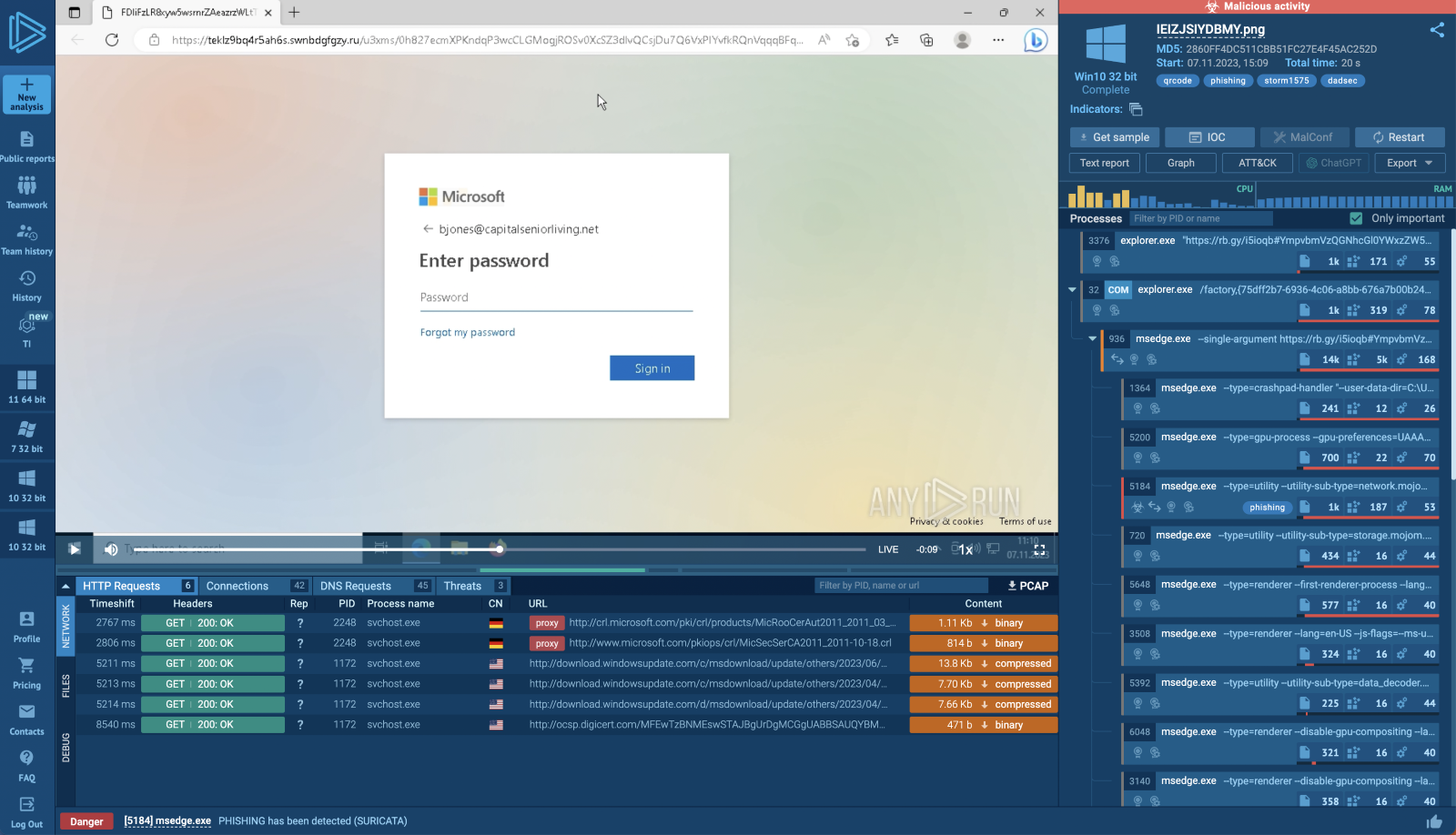Viewport: 1456px width, 835px height.
Task: Switch to the HTTP Requests tab
Action: click(136, 586)
